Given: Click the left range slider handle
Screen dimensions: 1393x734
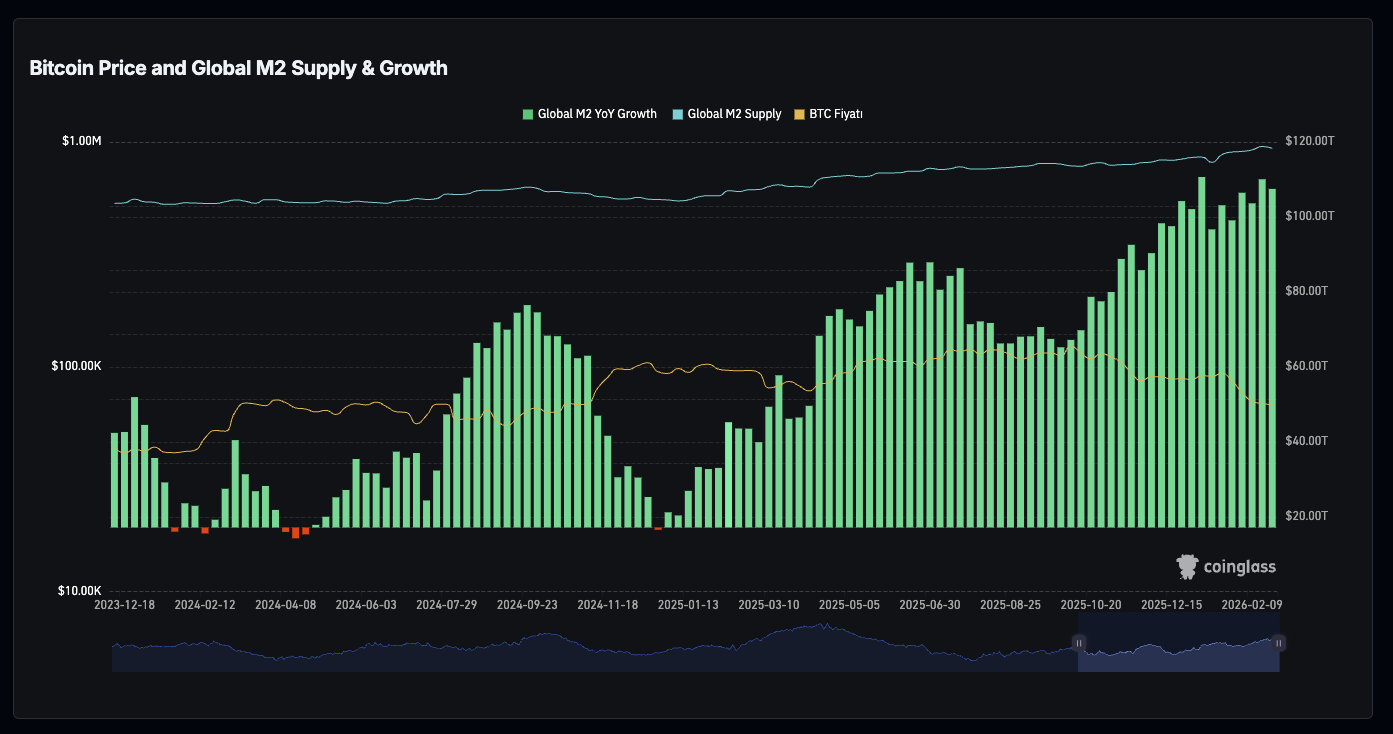Looking at the screenshot, I should click(1078, 643).
